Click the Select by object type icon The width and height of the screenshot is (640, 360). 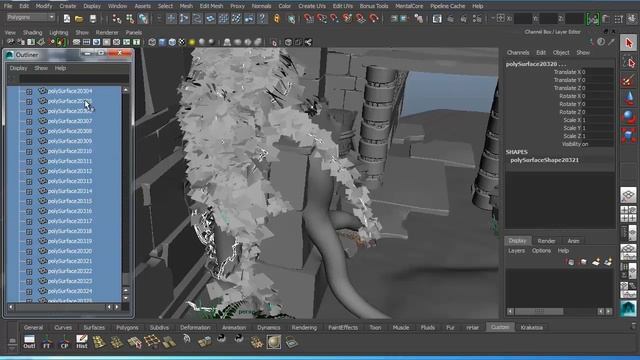[130, 18]
